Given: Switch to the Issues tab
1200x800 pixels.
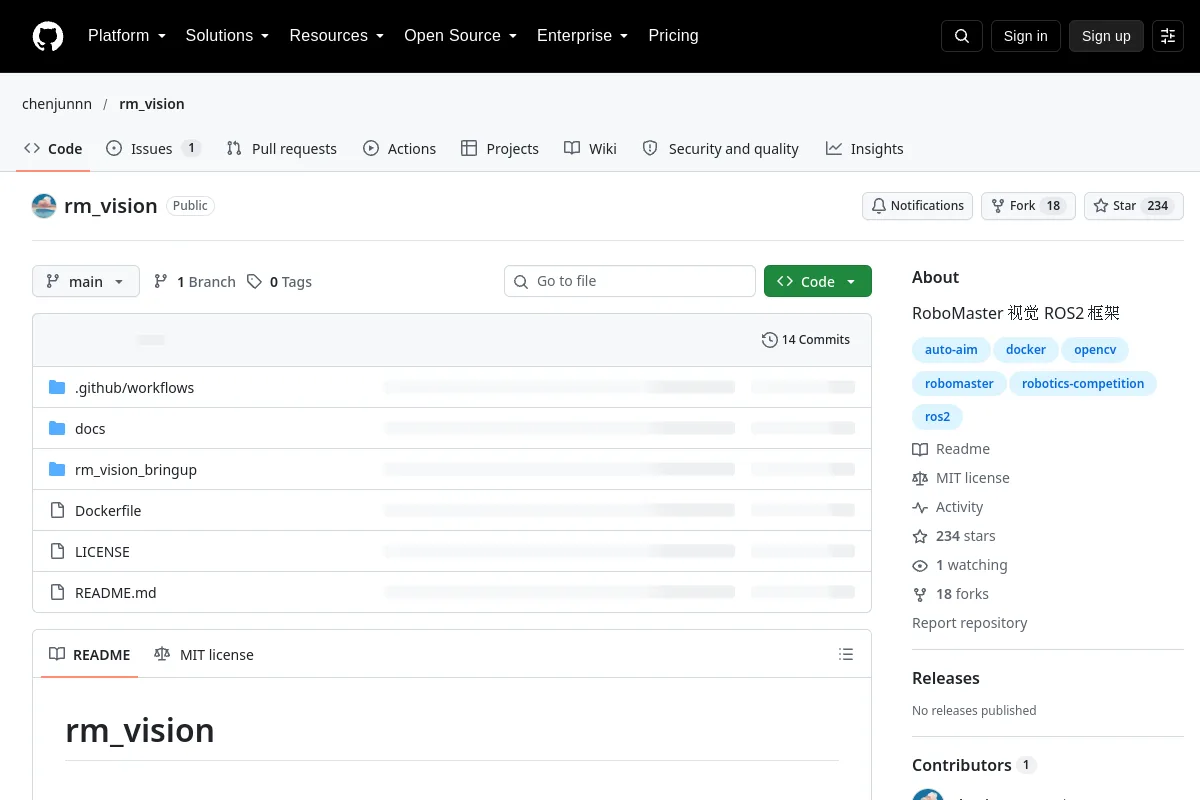Looking at the screenshot, I should click(154, 148).
